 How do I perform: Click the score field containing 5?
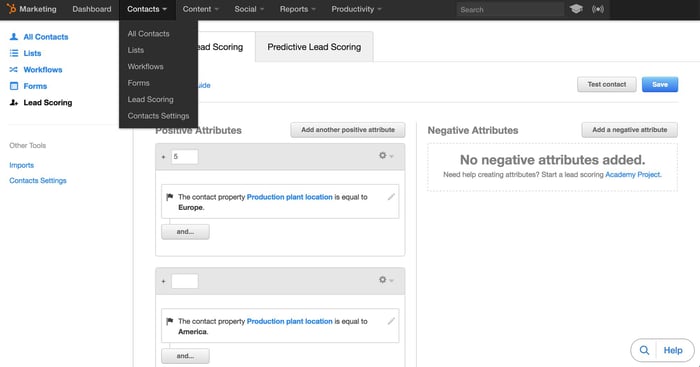[184, 157]
